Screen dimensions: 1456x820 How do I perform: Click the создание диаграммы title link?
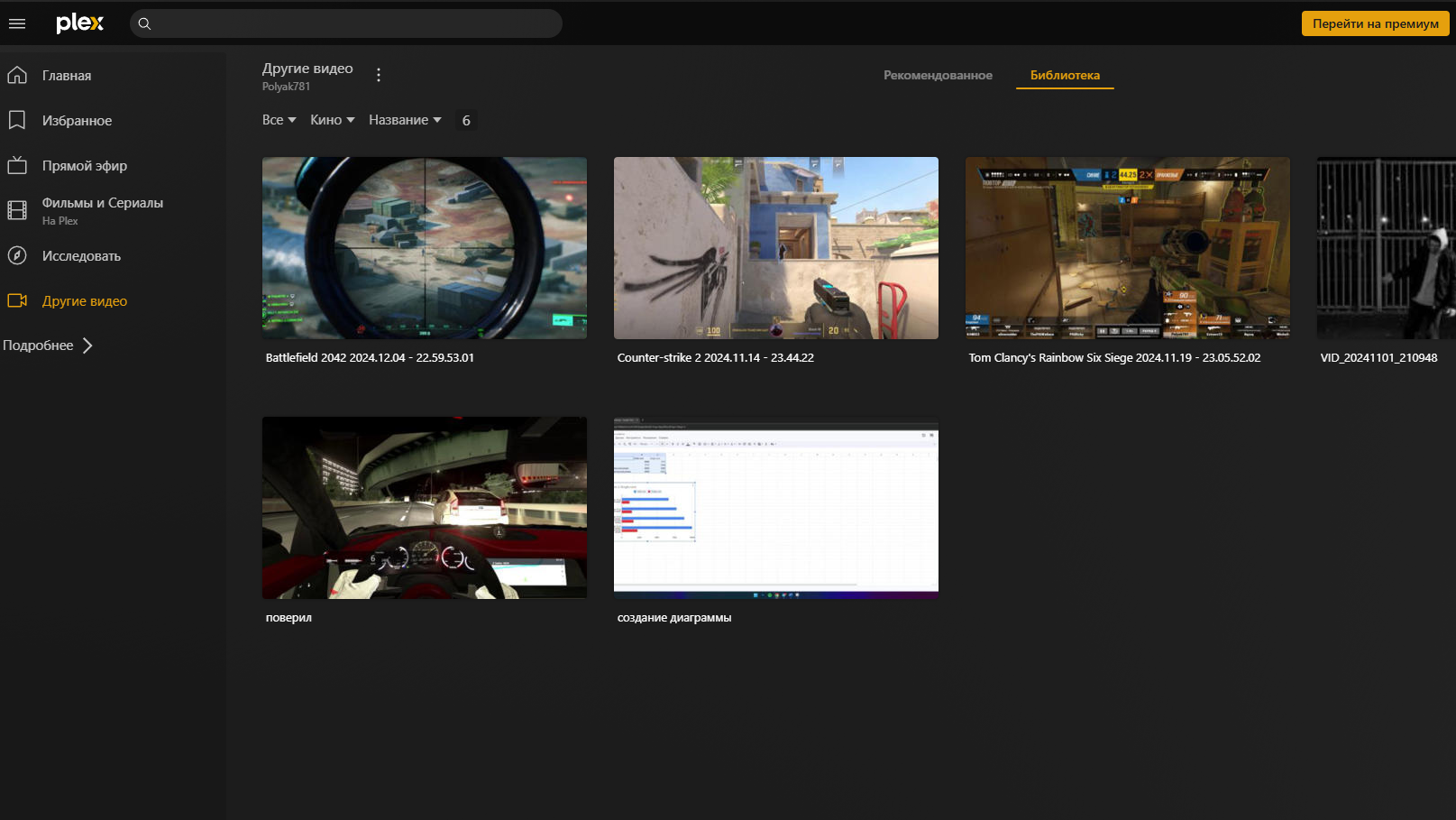click(x=674, y=618)
